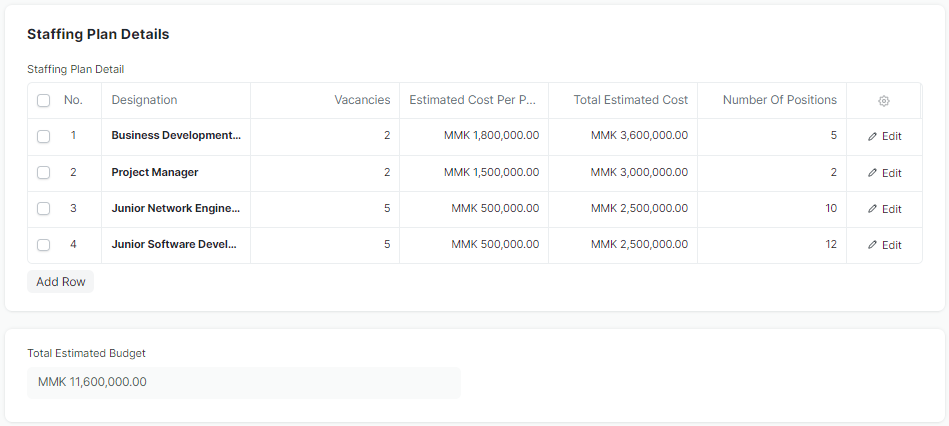This screenshot has width=949, height=426.
Task: Click the Total Estimated Cost header
Action: tap(623, 100)
